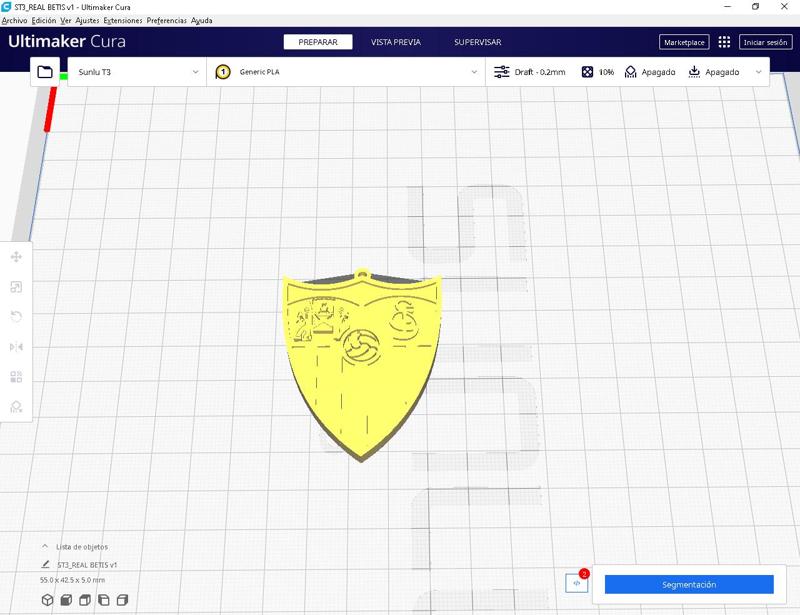Click pencil icon next to ST3_REAL BETIS v1
The width and height of the screenshot is (800, 615).
[x=45, y=564]
